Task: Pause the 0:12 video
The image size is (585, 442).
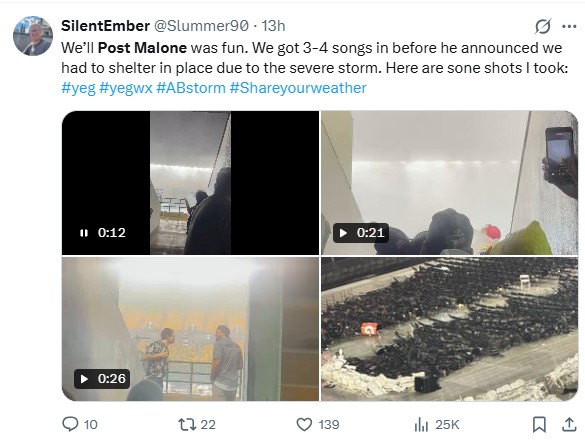Action: [84, 233]
